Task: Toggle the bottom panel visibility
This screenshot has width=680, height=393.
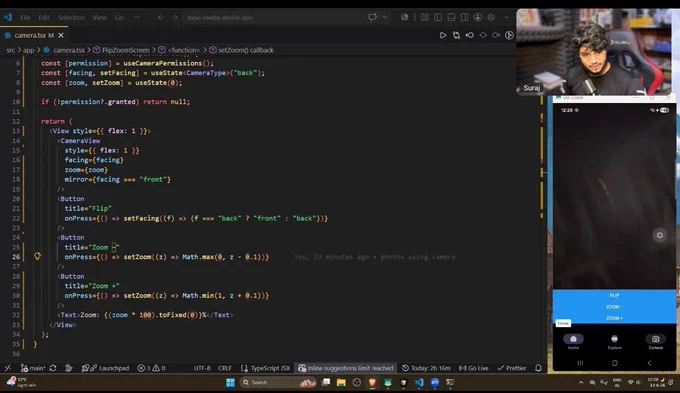Action: coord(451,17)
